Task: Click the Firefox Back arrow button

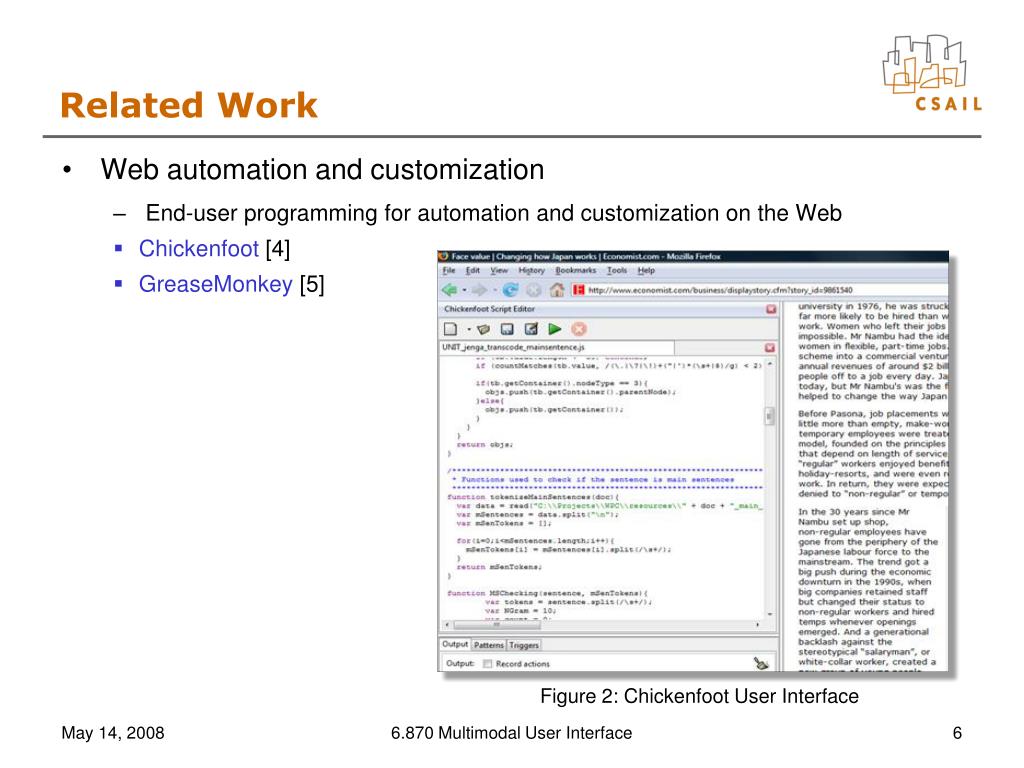Action: pos(449,290)
